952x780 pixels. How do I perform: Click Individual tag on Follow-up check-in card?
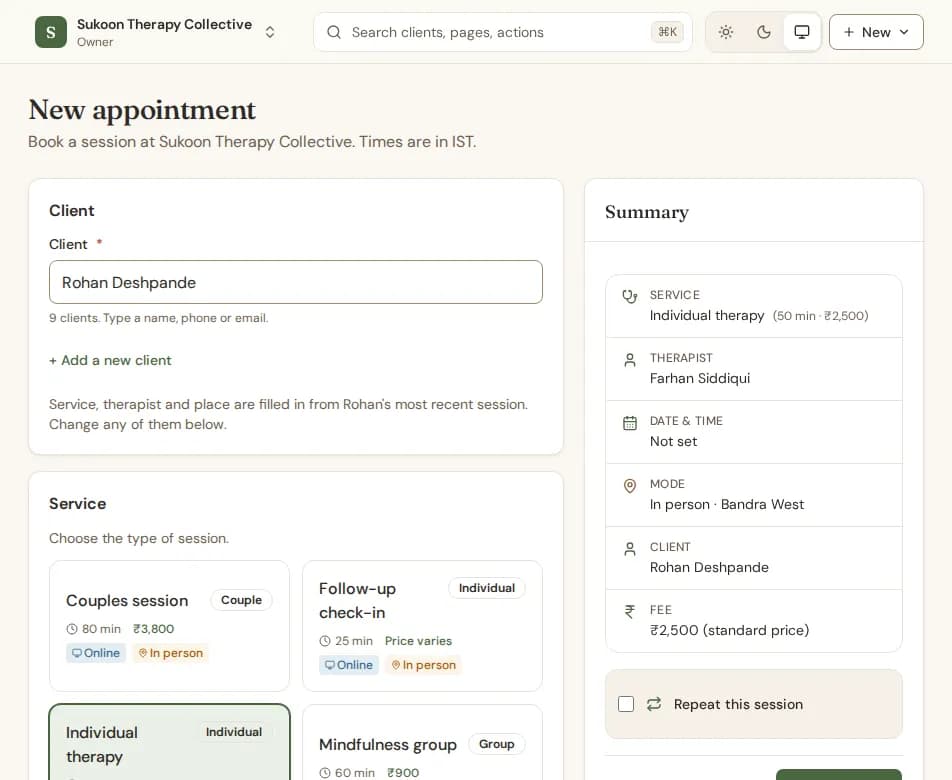[x=486, y=588]
